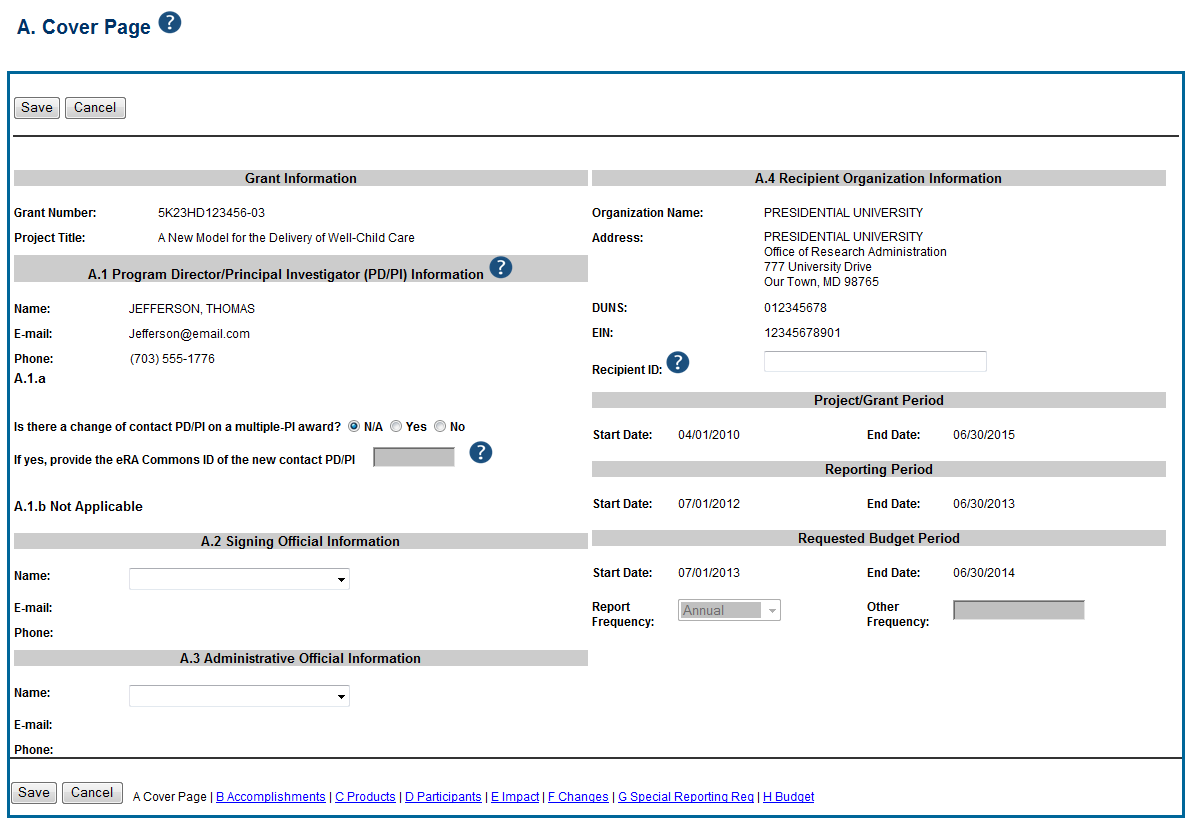Click the top Save button
Image resolution: width=1189 pixels, height=821 pixels.
[36, 108]
